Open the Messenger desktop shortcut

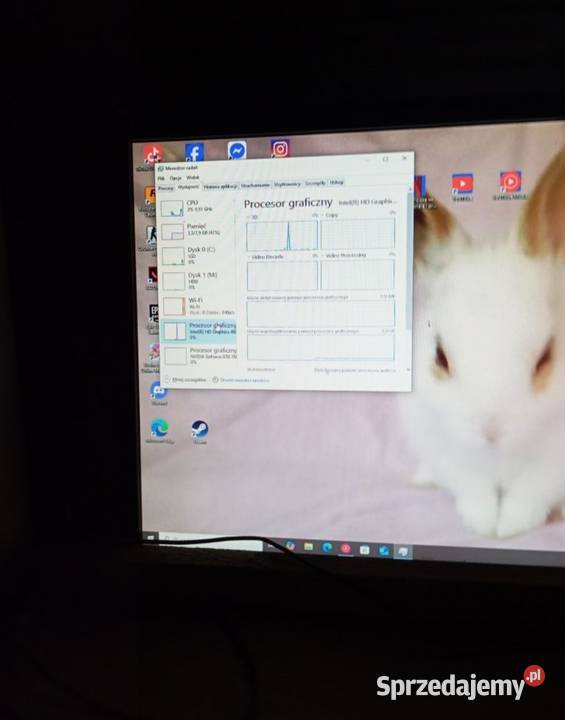pos(237,151)
